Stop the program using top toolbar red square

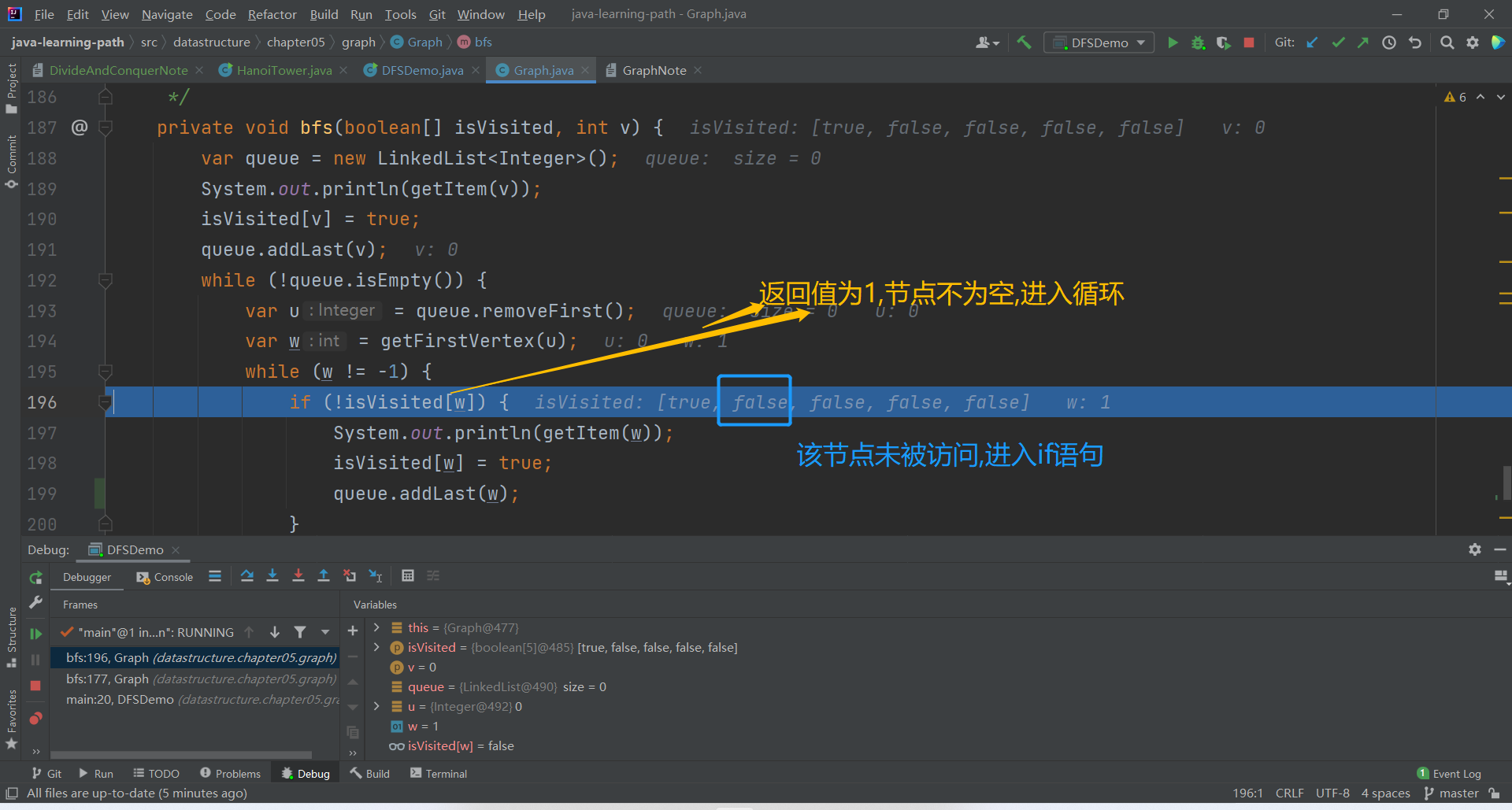pyautogui.click(x=1249, y=43)
